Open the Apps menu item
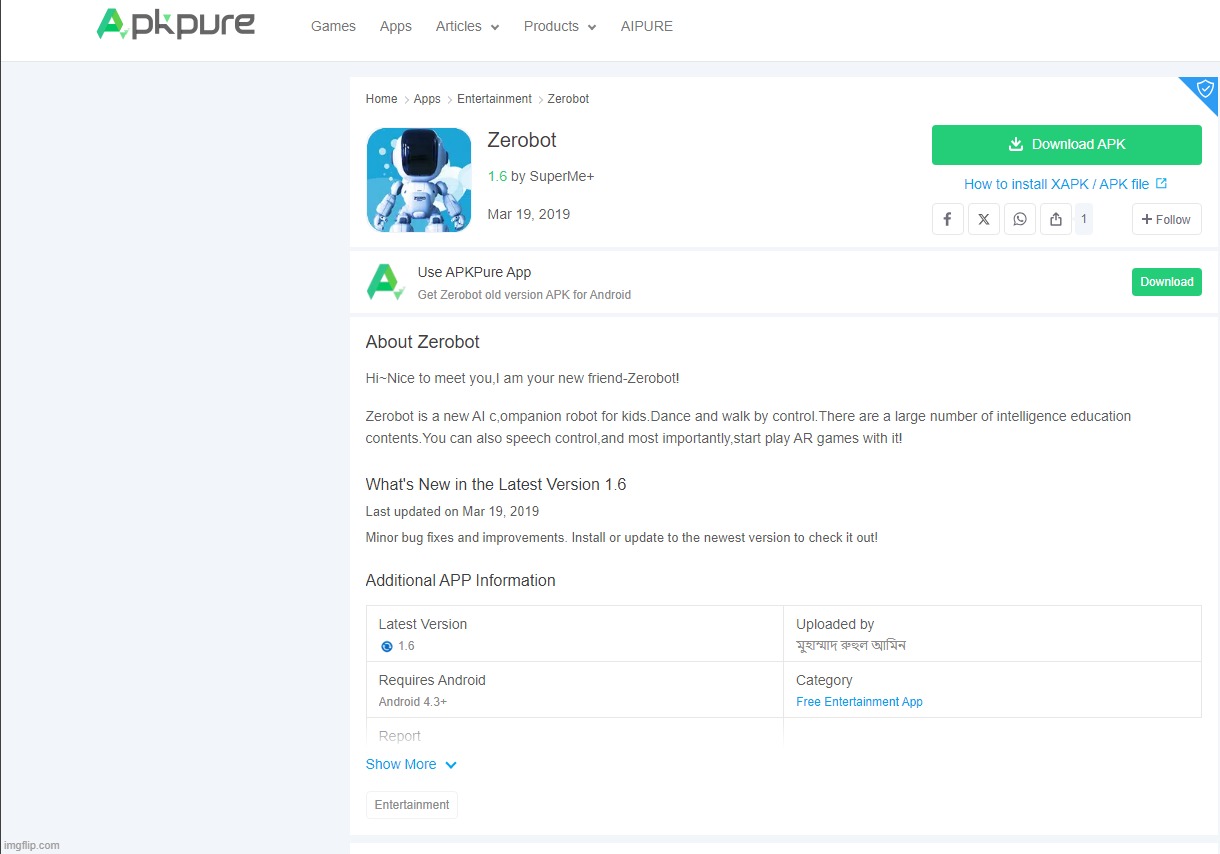1220x854 pixels. click(396, 26)
